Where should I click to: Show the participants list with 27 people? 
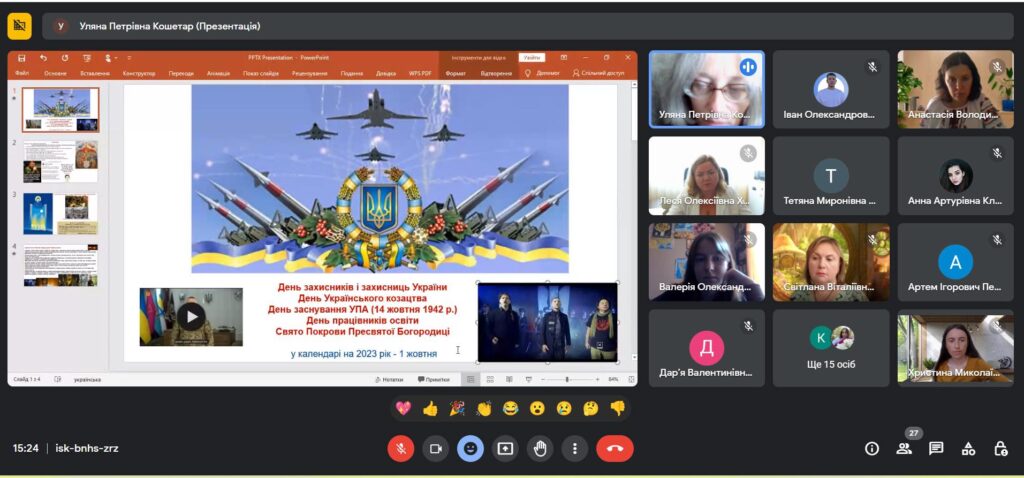coord(904,449)
